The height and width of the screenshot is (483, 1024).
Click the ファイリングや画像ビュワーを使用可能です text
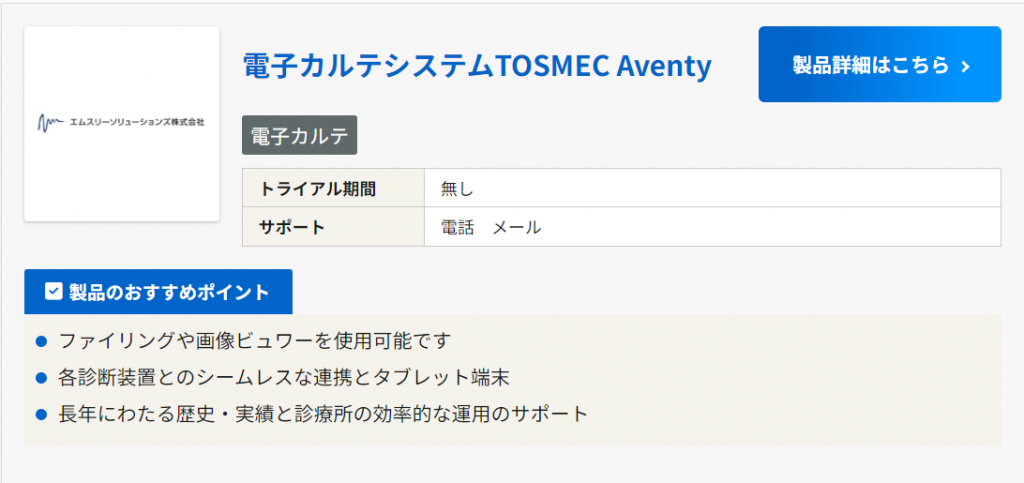(256, 341)
